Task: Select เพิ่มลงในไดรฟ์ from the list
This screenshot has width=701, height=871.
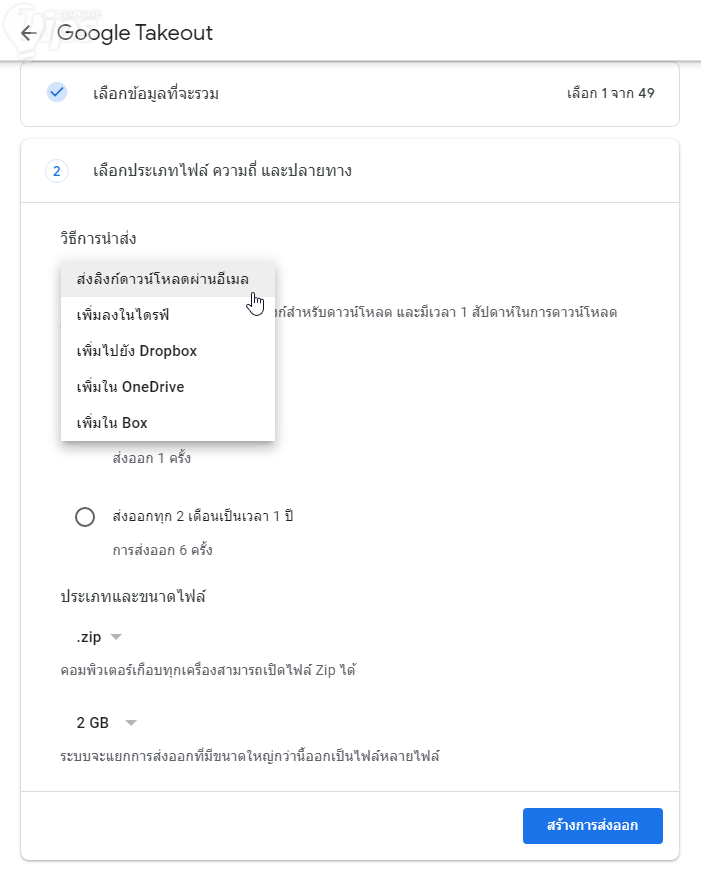Action: point(123,315)
